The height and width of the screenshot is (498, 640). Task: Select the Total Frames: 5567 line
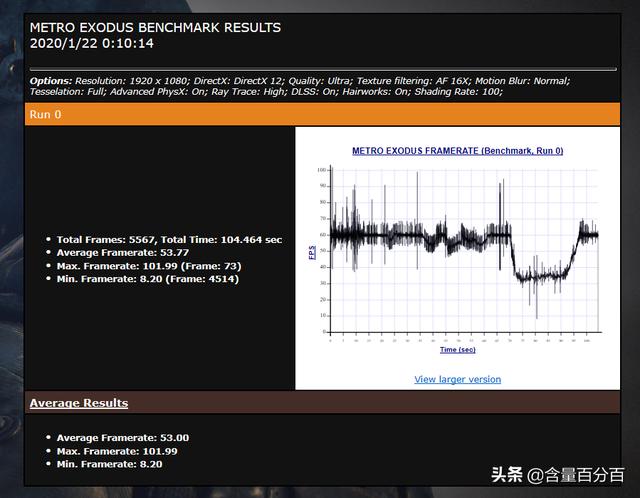tap(169, 240)
